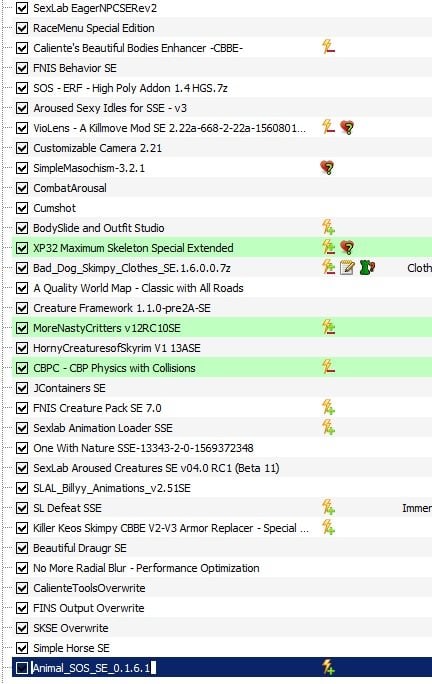The image size is (432, 684).
Task: Uncheck the Simple Horse SE mod
Action: tap(22, 648)
